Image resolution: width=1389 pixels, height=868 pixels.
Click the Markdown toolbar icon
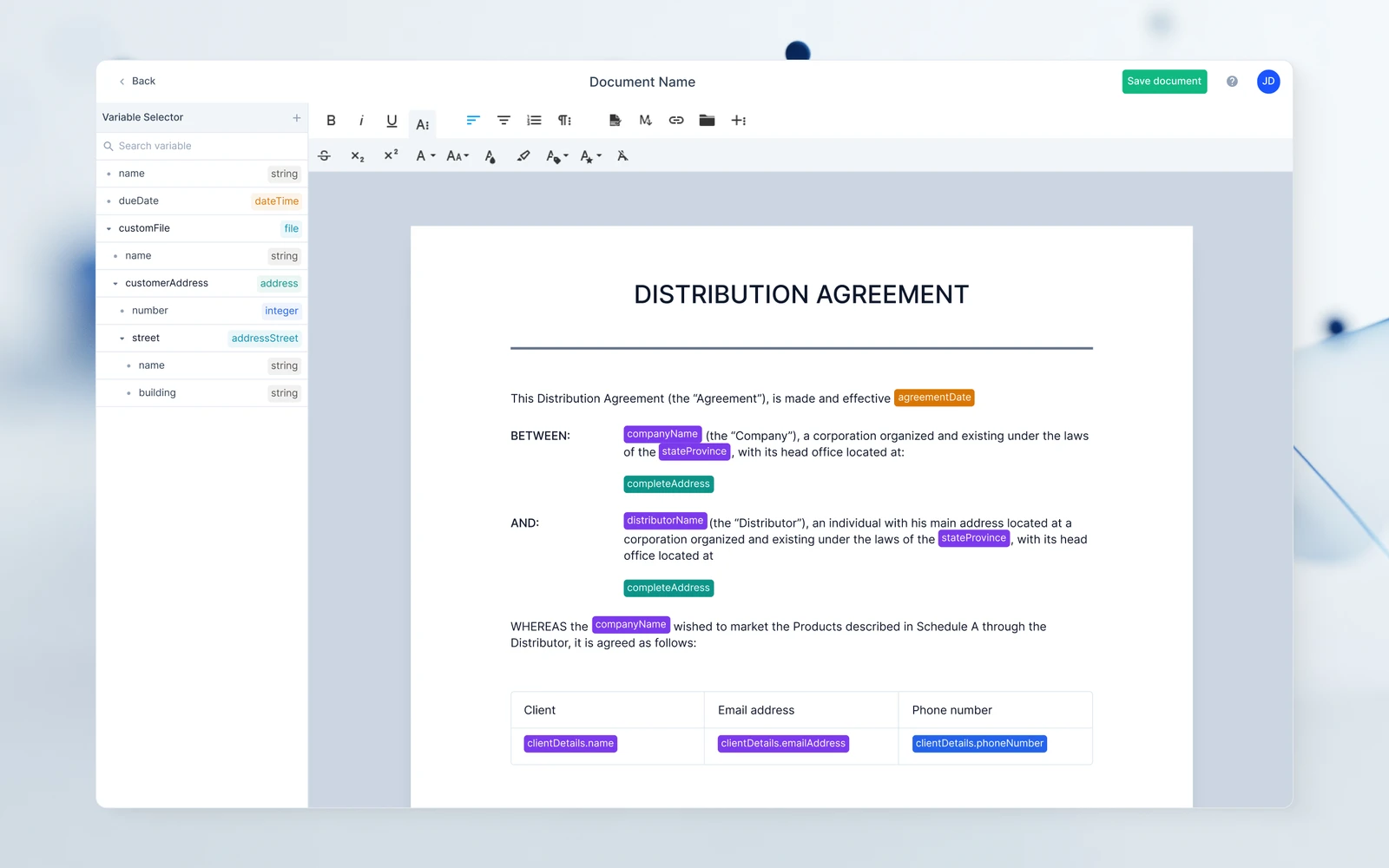(645, 121)
